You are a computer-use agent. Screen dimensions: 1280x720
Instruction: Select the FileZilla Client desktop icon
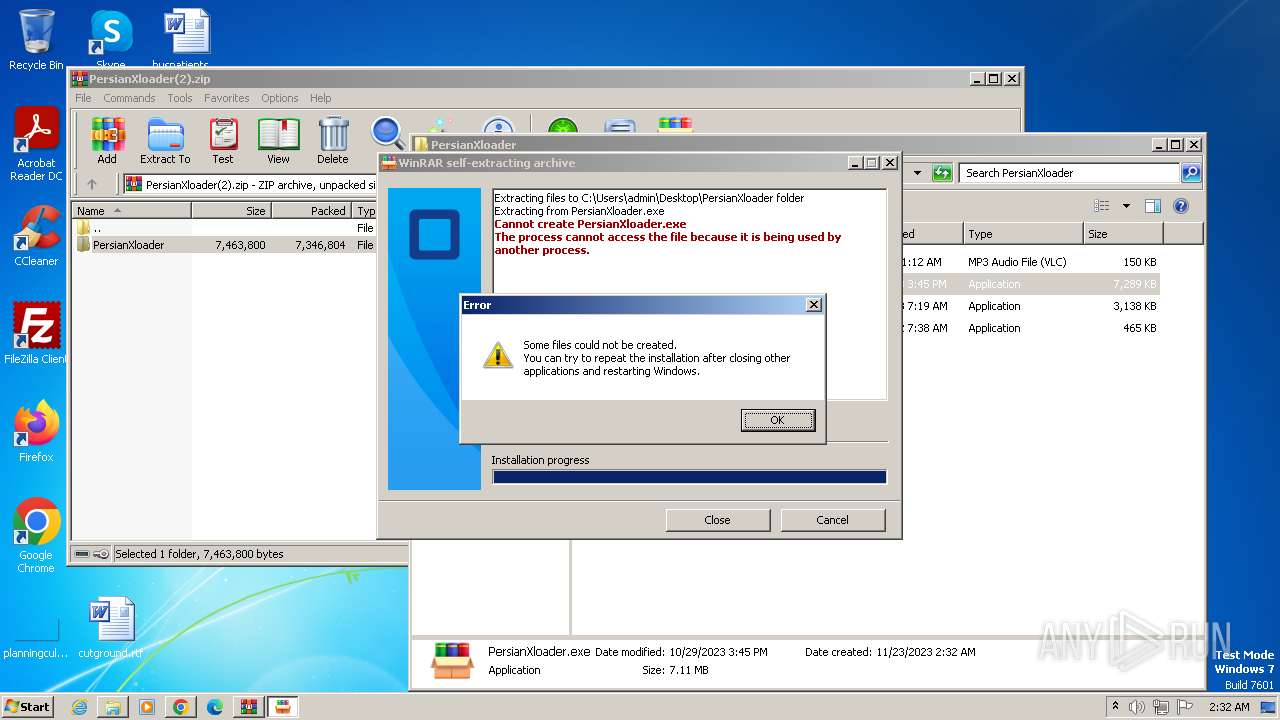click(36, 334)
